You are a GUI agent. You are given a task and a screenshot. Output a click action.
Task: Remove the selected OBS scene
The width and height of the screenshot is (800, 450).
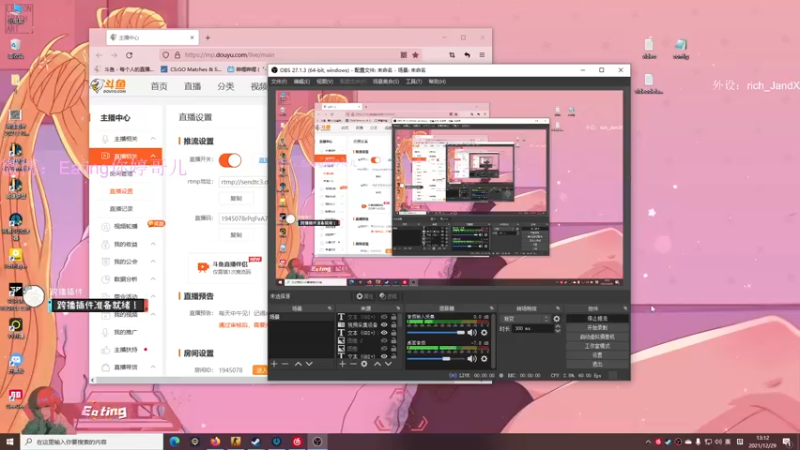285,364
